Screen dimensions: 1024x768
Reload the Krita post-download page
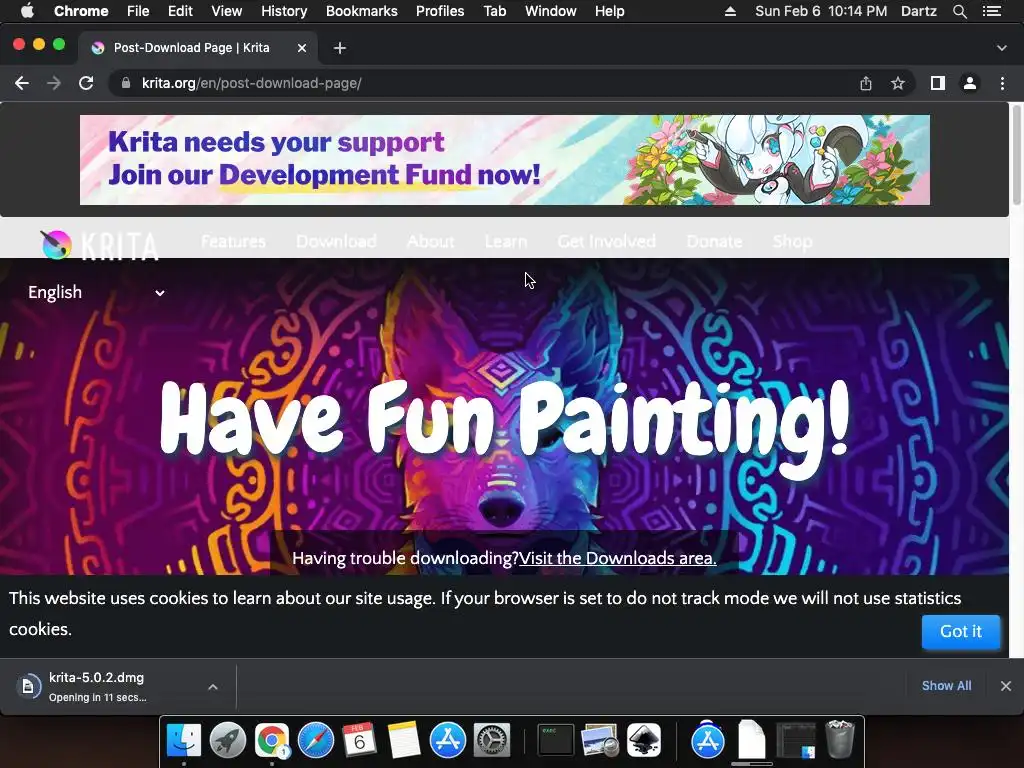pos(86,84)
